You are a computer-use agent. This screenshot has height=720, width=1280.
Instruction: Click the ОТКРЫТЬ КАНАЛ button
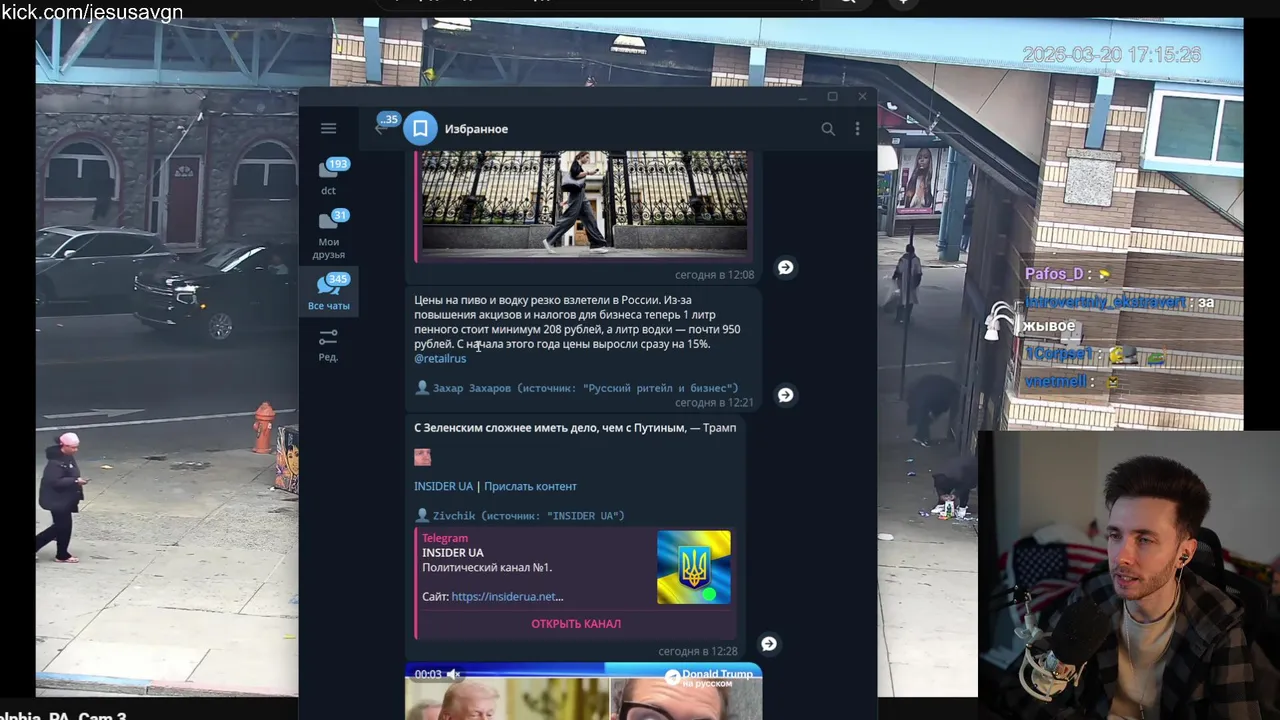pyautogui.click(x=576, y=624)
